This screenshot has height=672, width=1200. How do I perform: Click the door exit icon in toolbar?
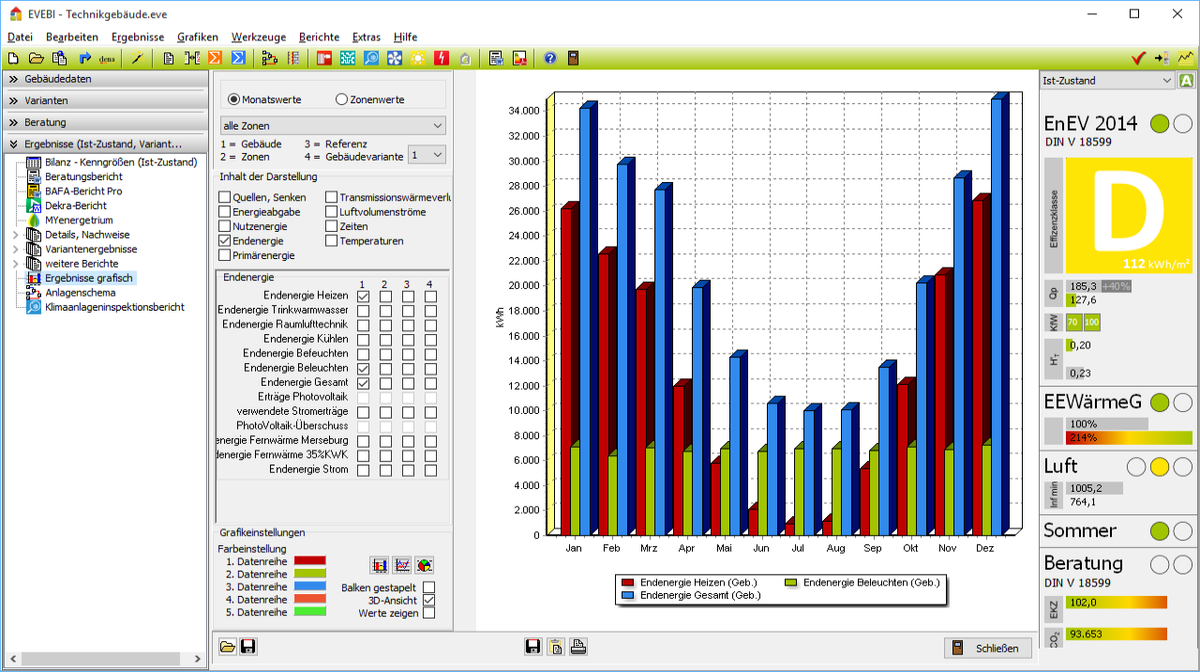coord(573,58)
